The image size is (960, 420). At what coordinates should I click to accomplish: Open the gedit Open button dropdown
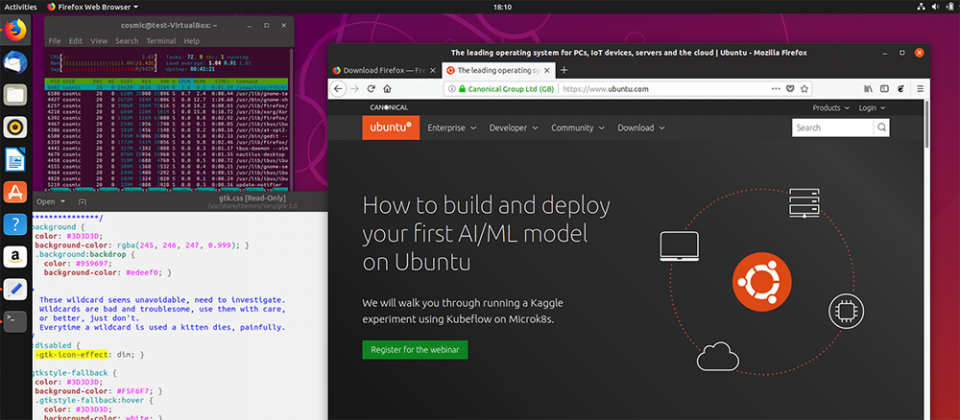pos(51,201)
